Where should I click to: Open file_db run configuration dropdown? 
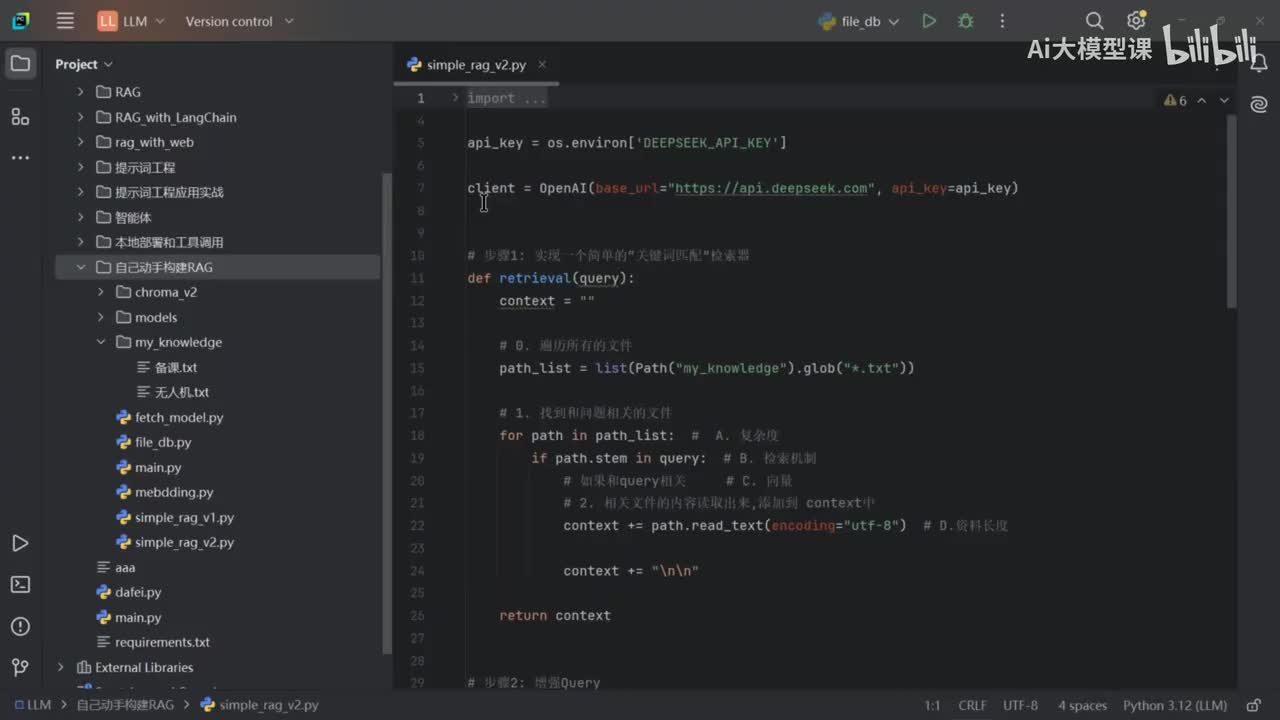[x=859, y=21]
